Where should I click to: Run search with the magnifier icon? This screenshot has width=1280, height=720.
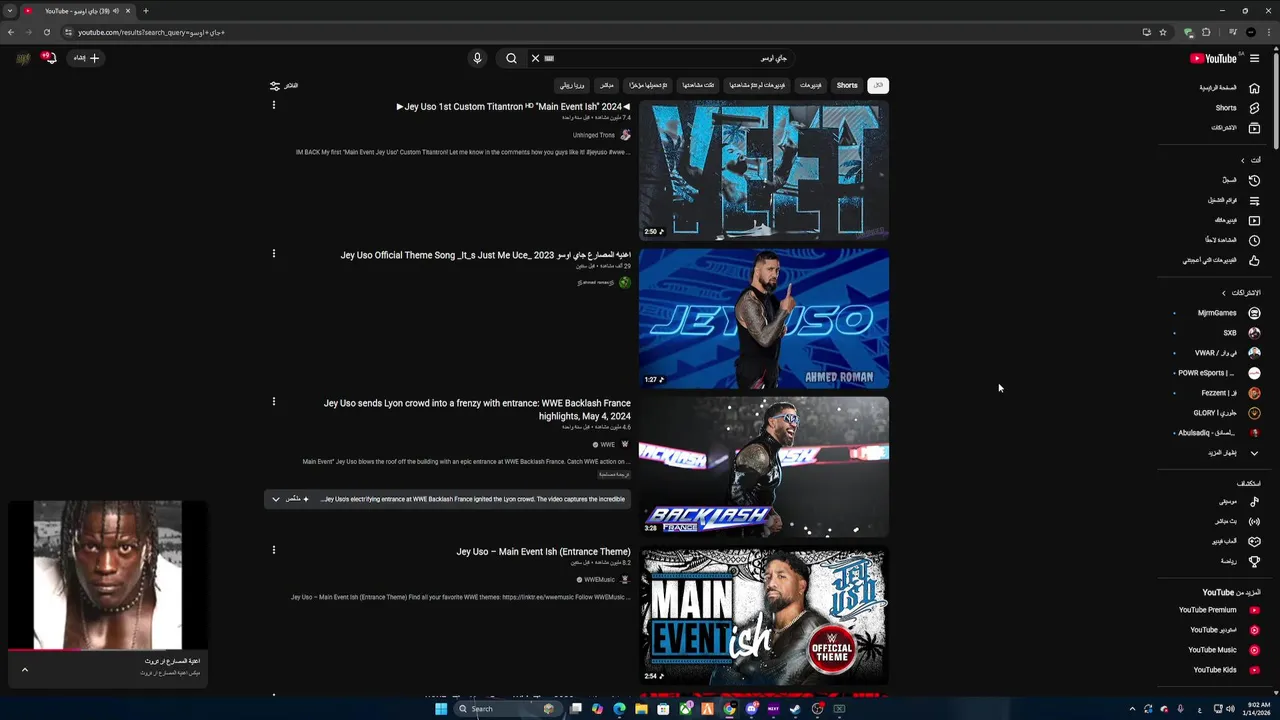click(x=511, y=58)
